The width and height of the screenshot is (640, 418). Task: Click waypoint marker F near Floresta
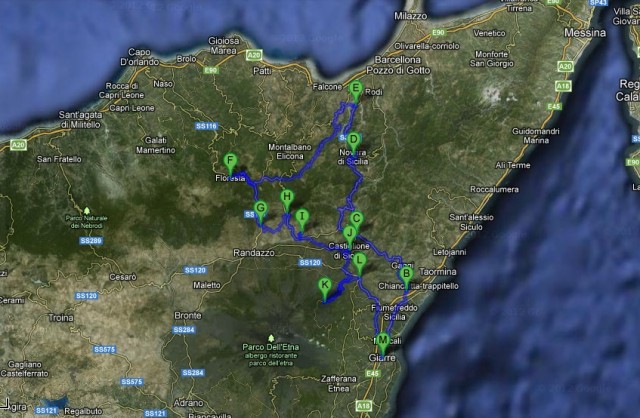[x=231, y=162]
